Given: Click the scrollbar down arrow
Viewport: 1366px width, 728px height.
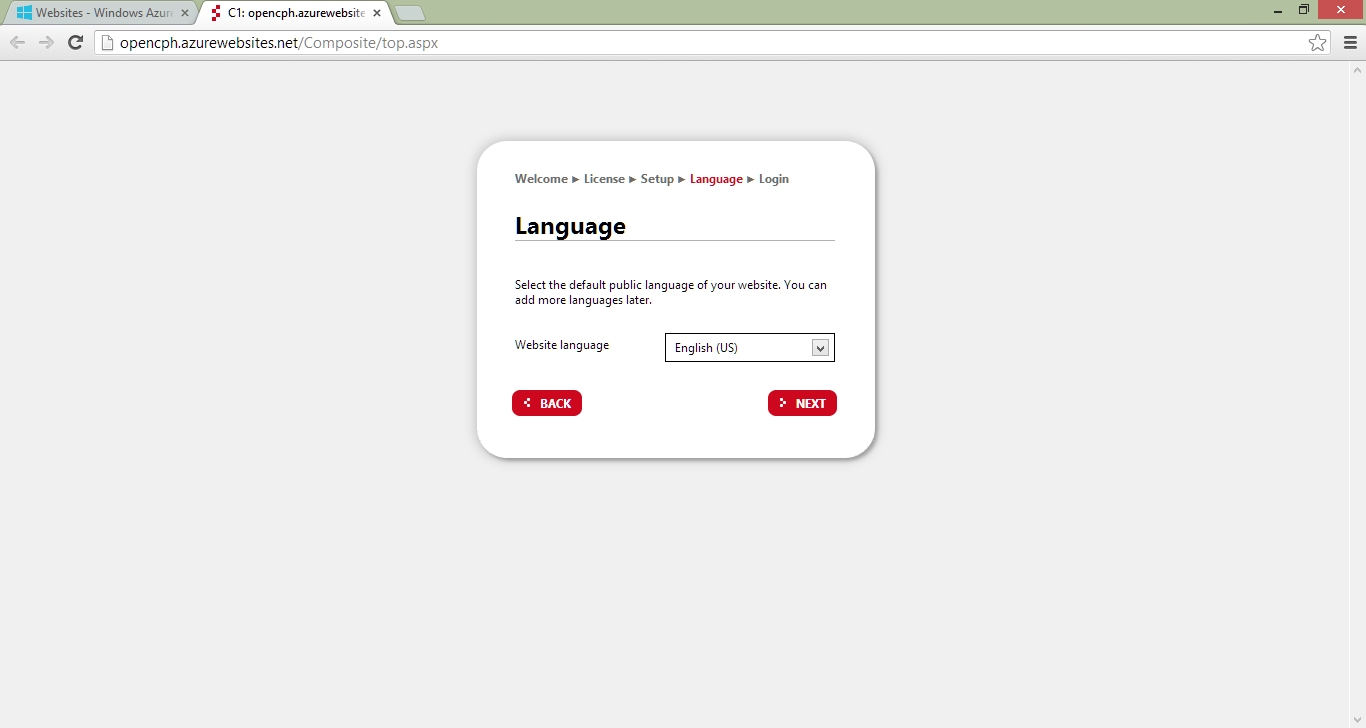Looking at the screenshot, I should (x=1358, y=720).
